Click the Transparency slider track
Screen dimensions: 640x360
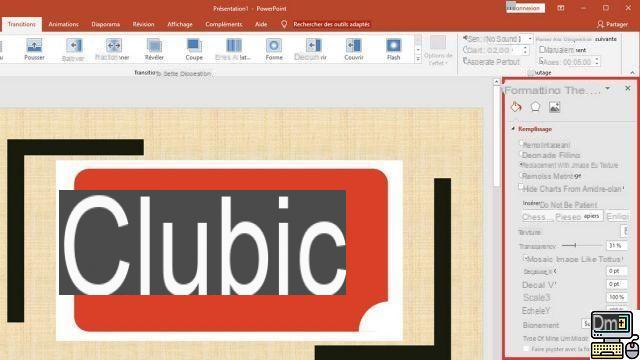[x=581, y=246]
